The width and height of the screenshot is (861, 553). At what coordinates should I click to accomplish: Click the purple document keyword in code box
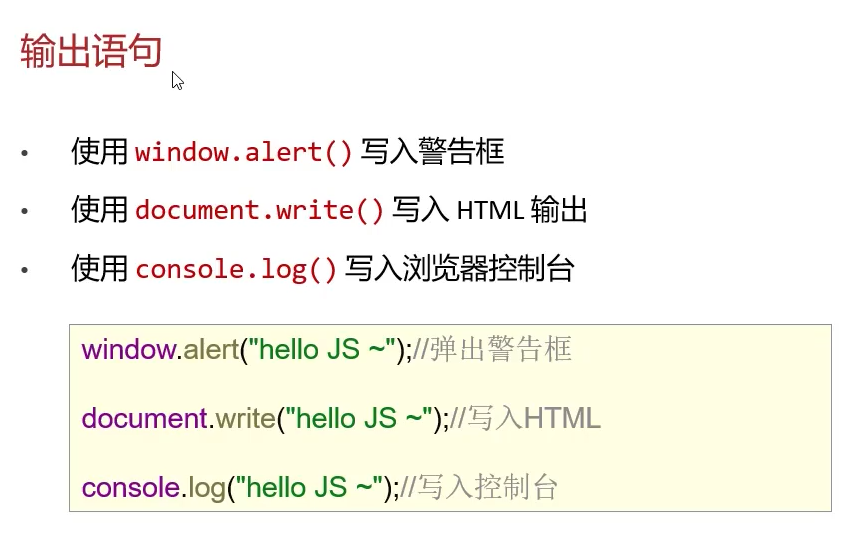[x=144, y=418]
